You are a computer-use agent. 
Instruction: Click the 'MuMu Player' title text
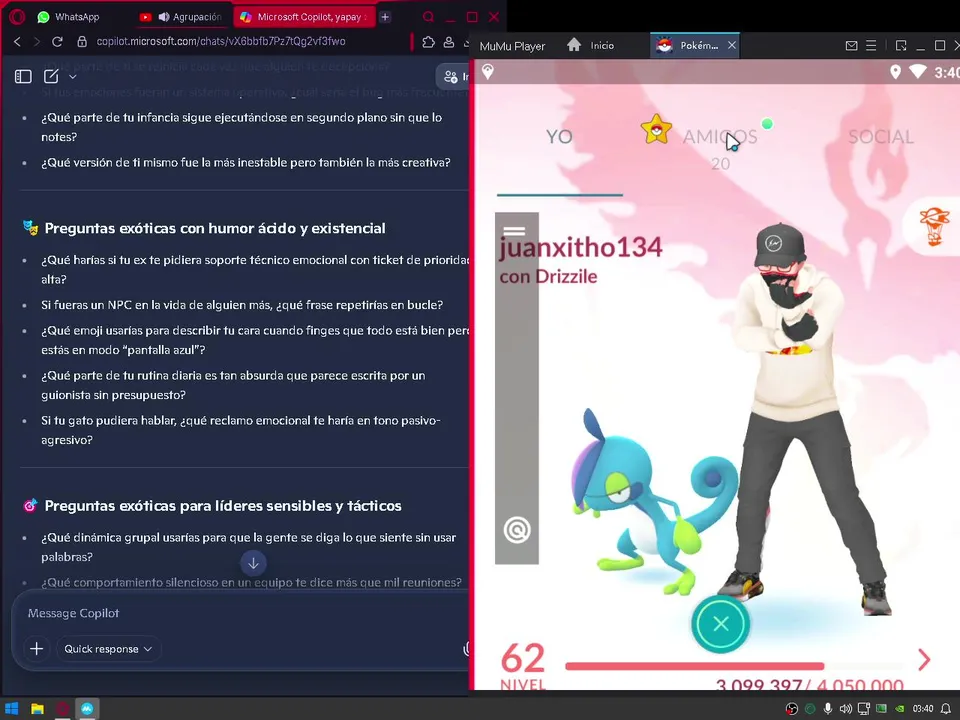[512, 46]
